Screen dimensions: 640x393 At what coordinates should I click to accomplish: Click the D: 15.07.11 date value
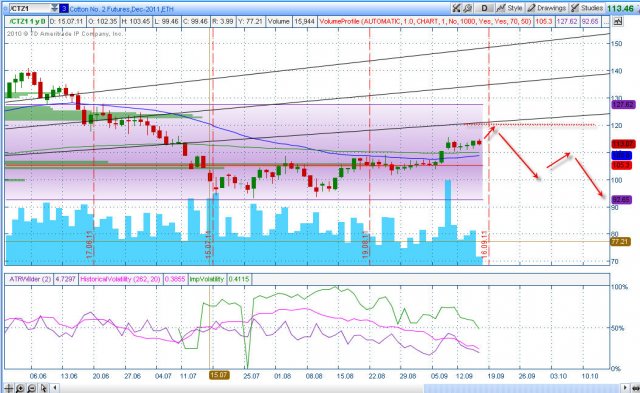point(67,21)
